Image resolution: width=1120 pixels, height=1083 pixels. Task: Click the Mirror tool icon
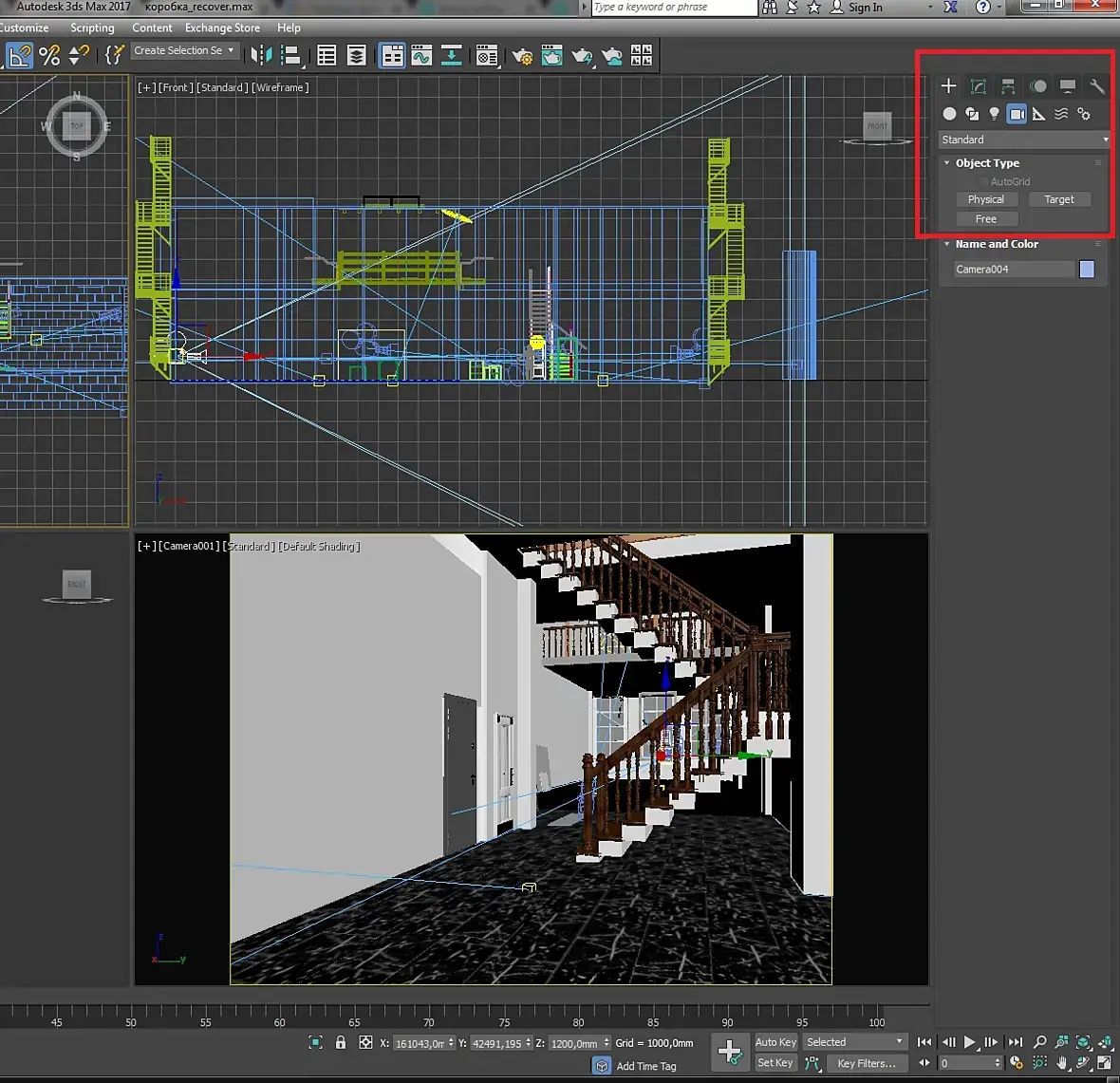(261, 56)
